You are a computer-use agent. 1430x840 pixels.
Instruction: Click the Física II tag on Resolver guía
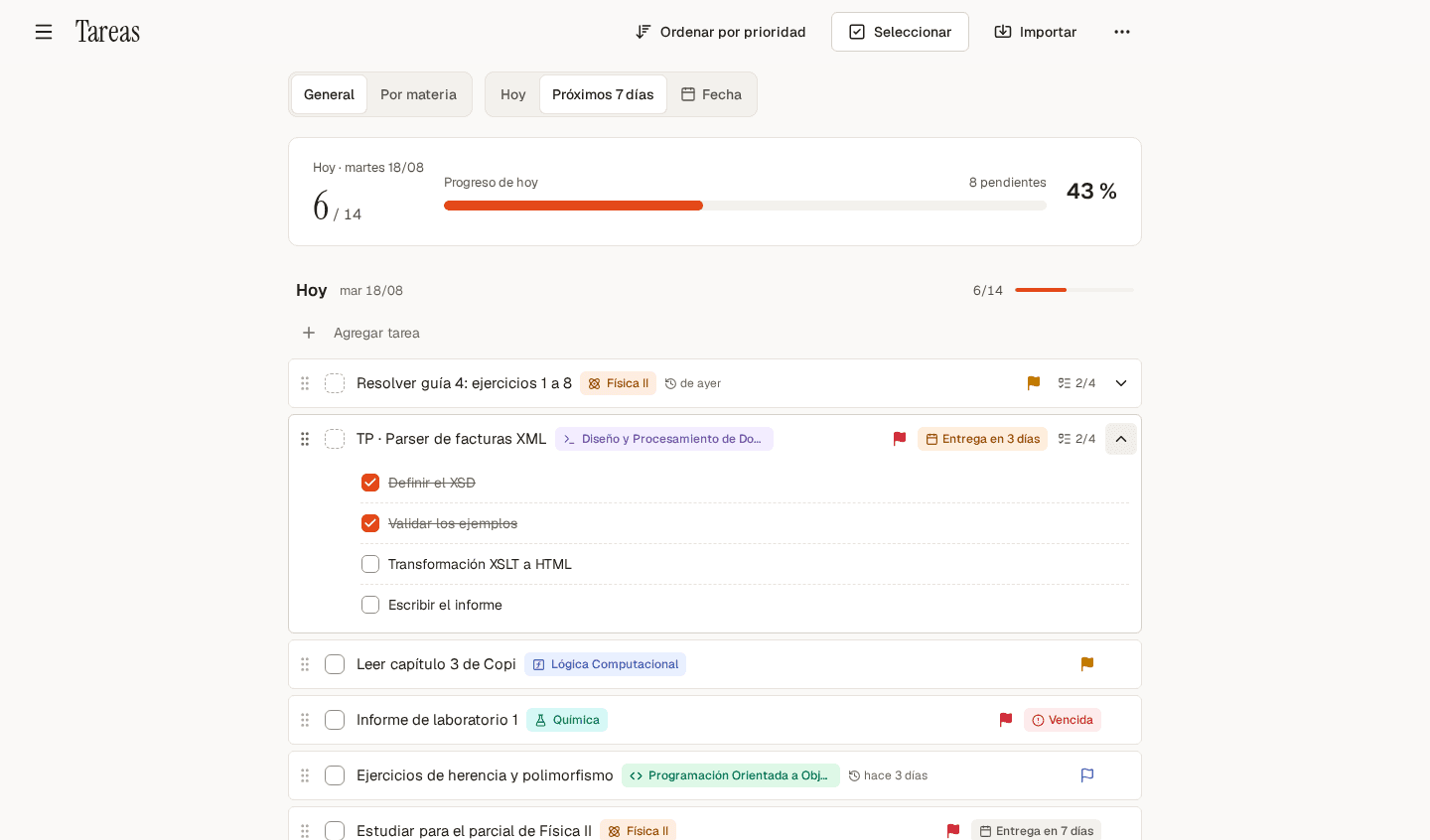618,383
